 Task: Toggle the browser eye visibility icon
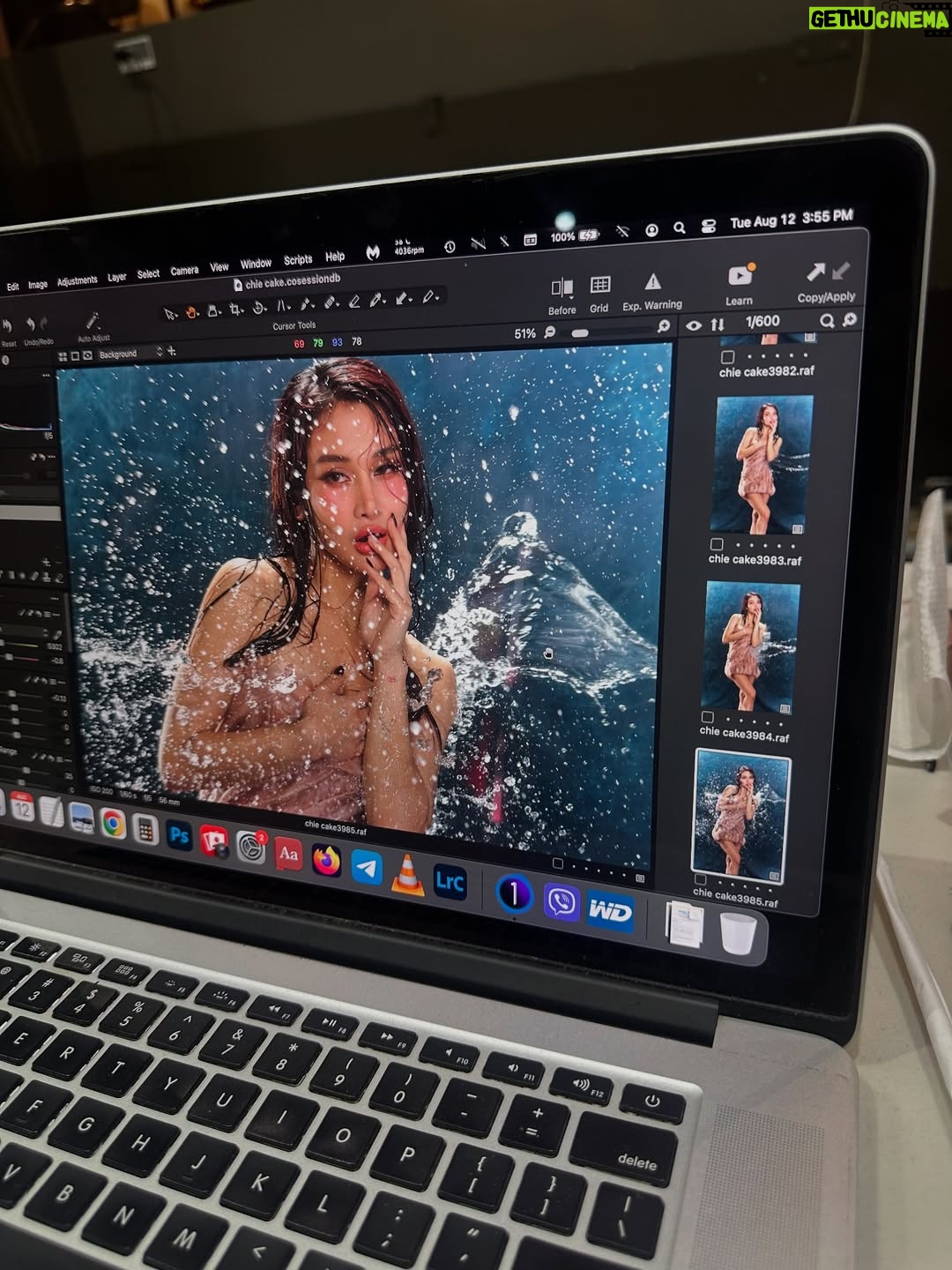(x=694, y=325)
